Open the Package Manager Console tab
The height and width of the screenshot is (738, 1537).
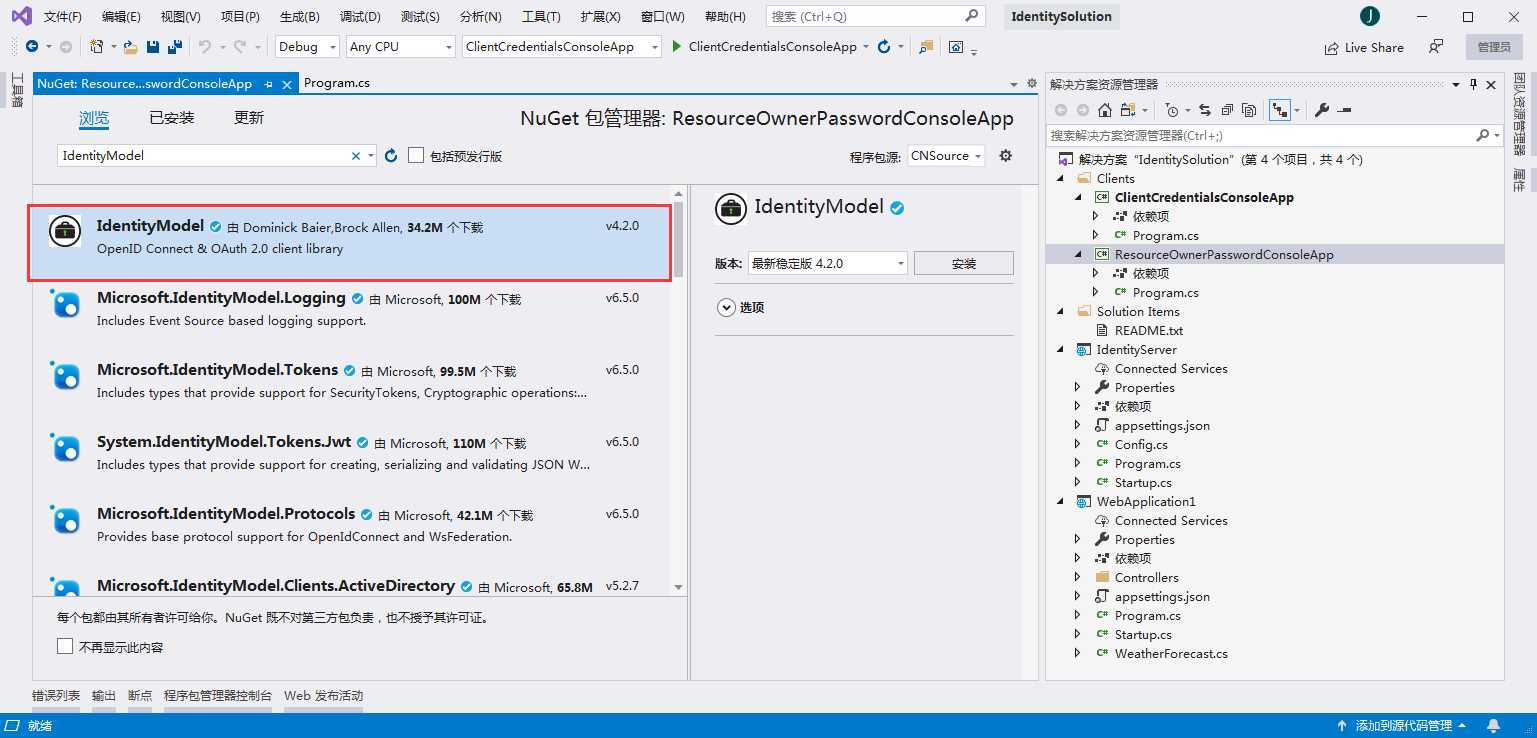pos(218,695)
